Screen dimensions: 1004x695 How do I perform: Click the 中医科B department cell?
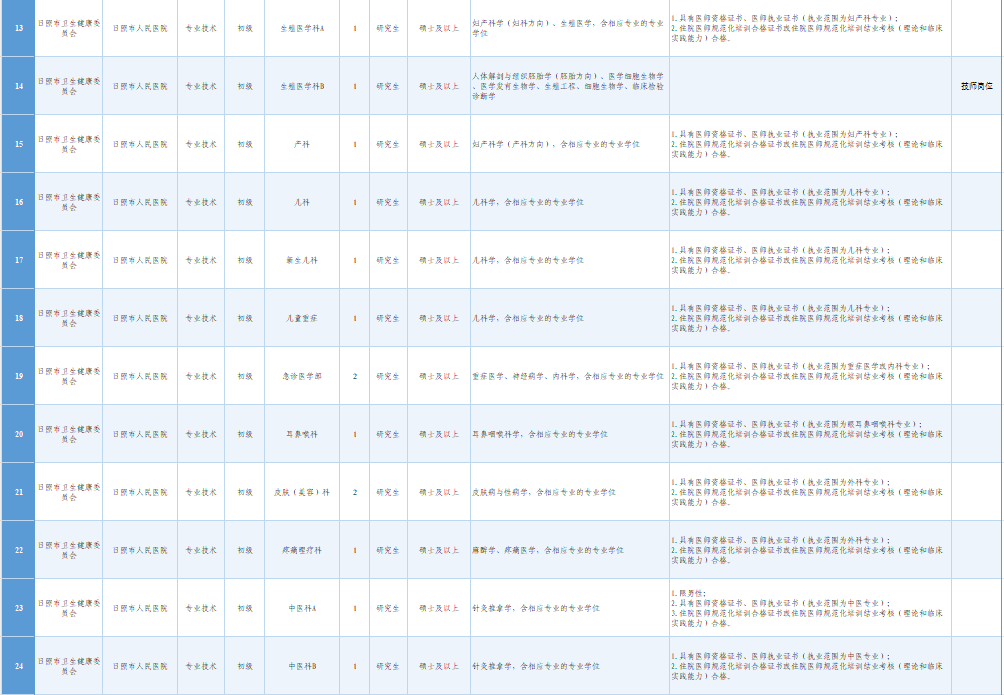coord(302,666)
